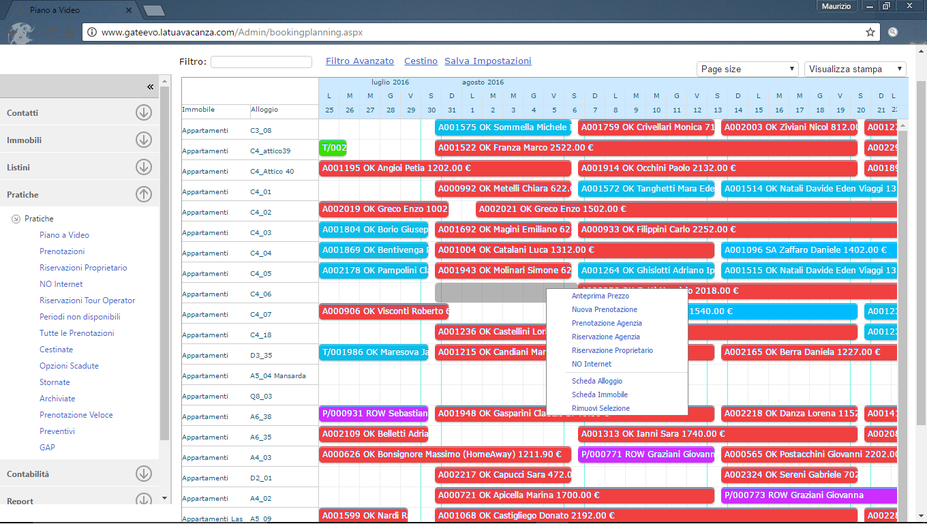
Task: Open the Cestino link
Action: click(x=421, y=61)
